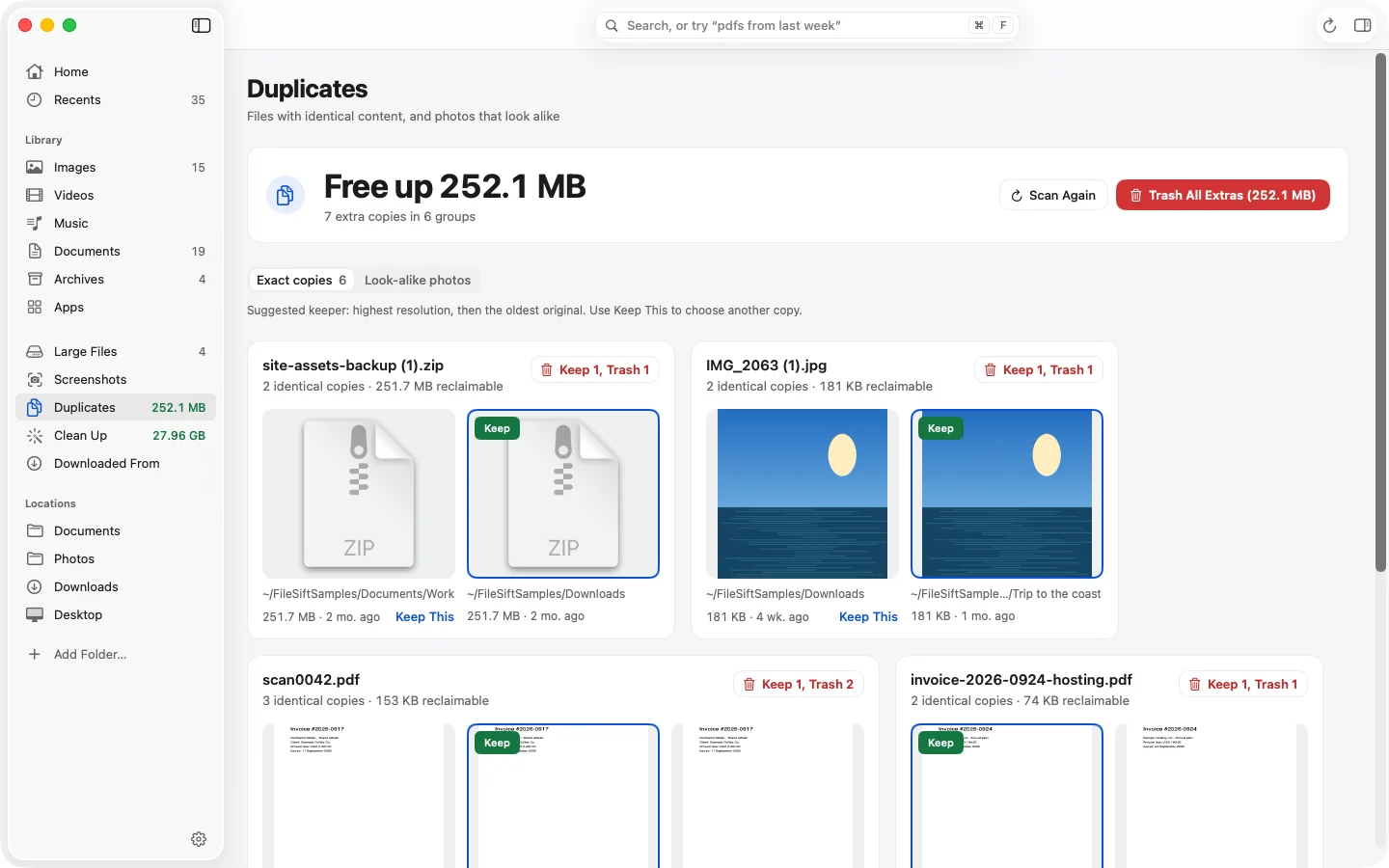Select IMG_2063 thumbnail from Downloads

click(x=803, y=494)
